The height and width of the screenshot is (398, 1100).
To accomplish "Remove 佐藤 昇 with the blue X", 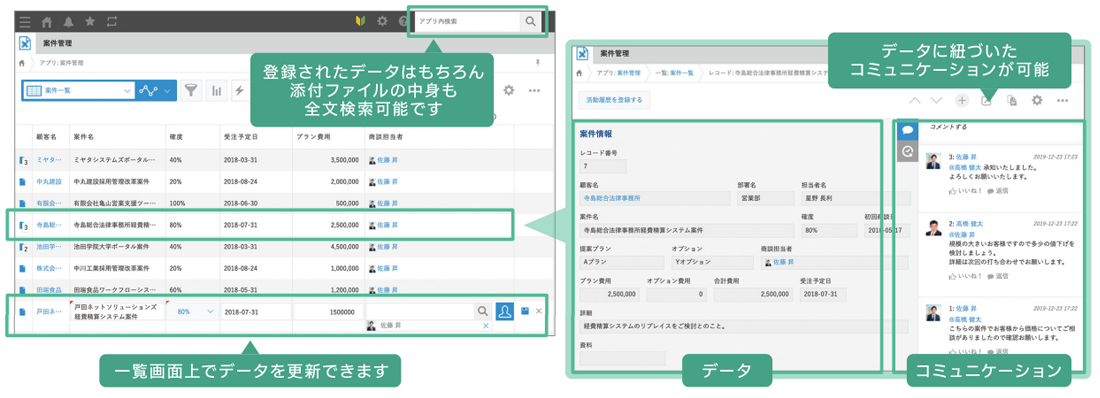I will (485, 326).
